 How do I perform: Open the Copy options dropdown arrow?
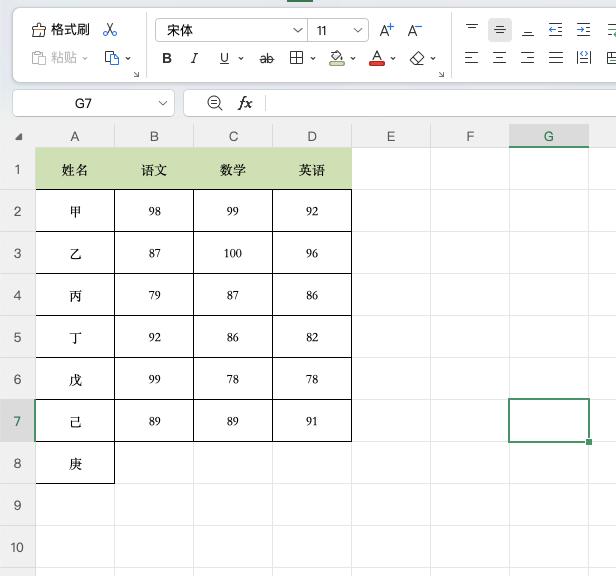point(128,59)
